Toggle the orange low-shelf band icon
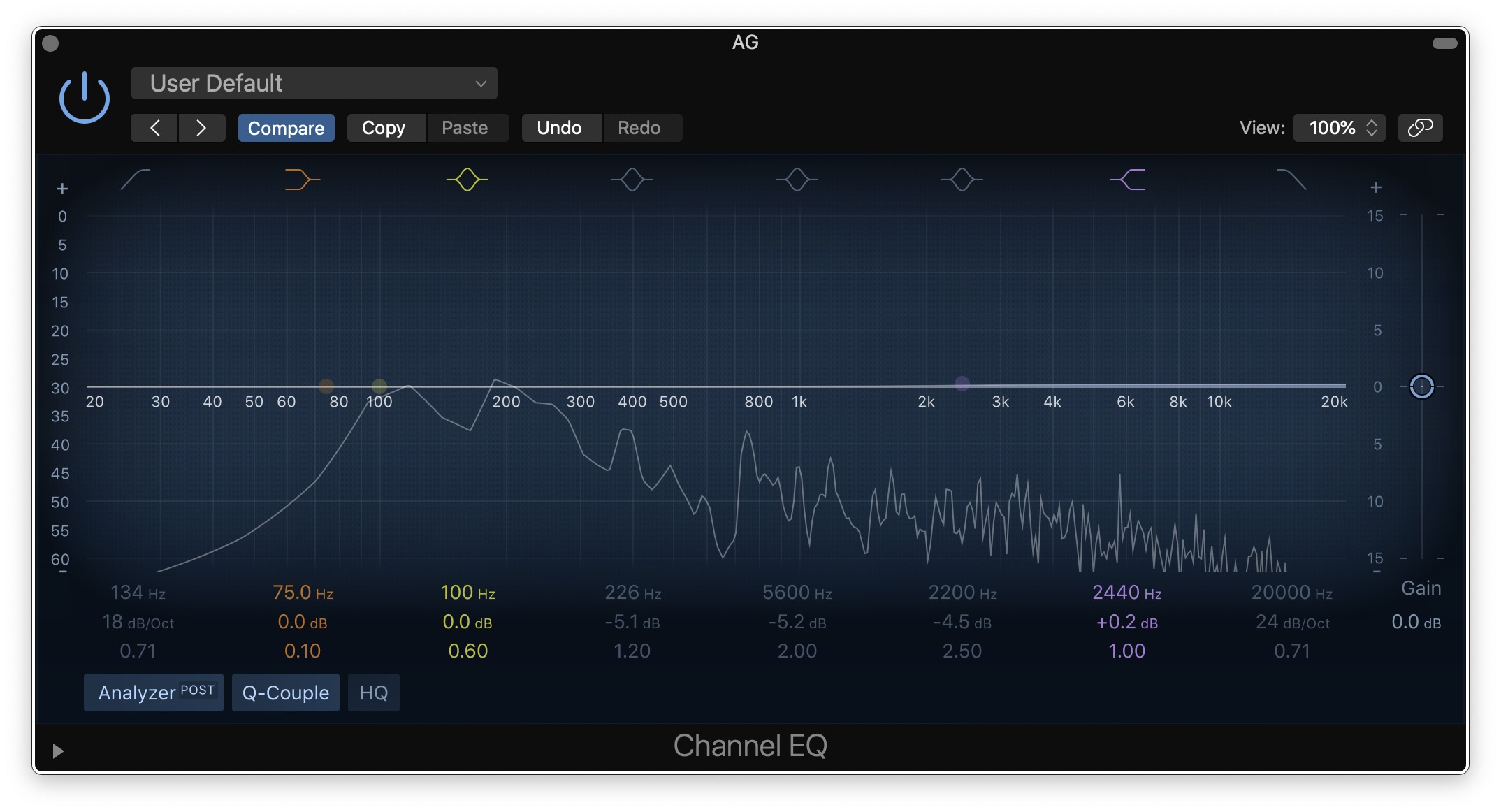This screenshot has height=812, width=1501. click(302, 180)
